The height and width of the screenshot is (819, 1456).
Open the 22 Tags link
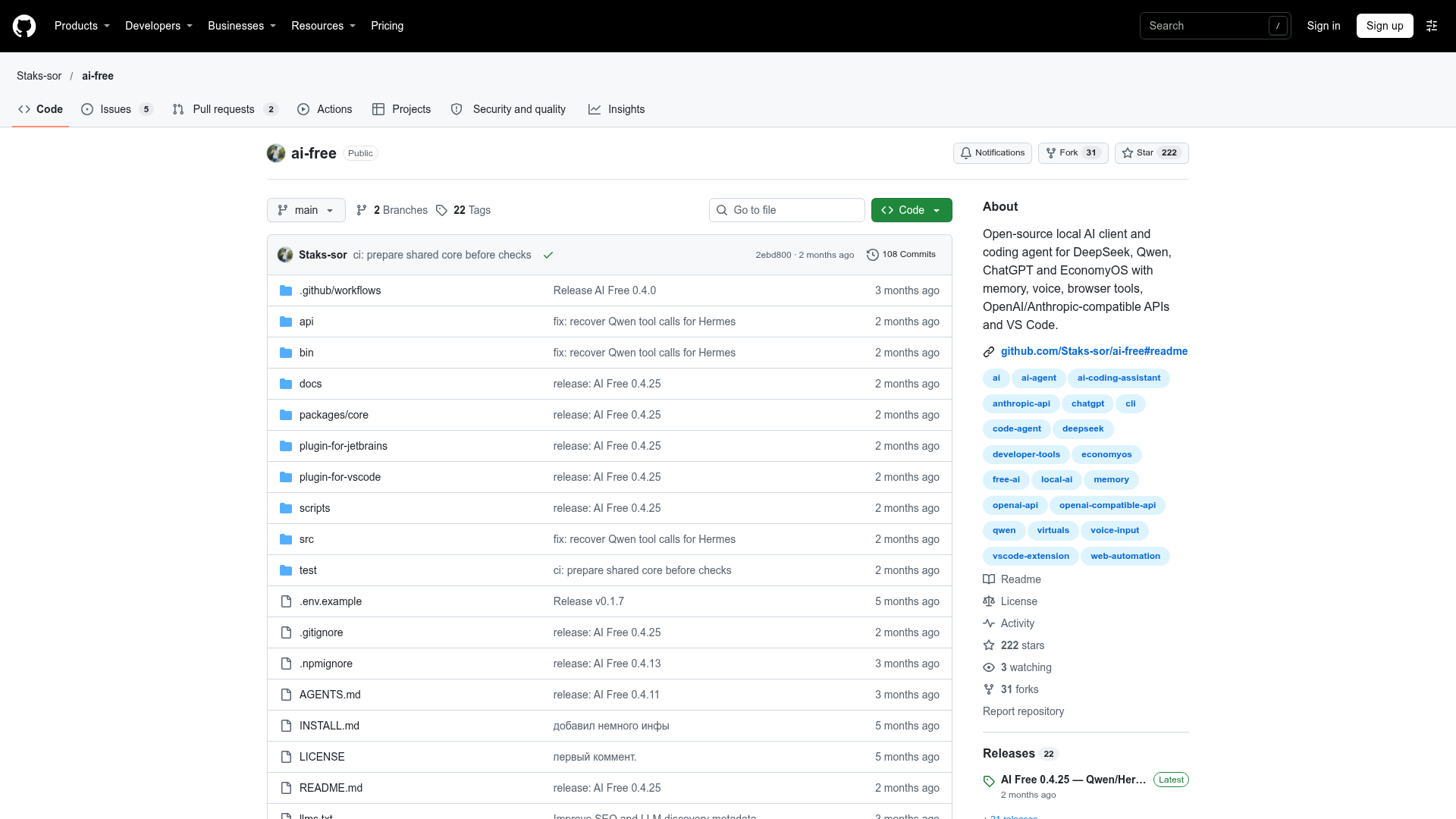463,210
